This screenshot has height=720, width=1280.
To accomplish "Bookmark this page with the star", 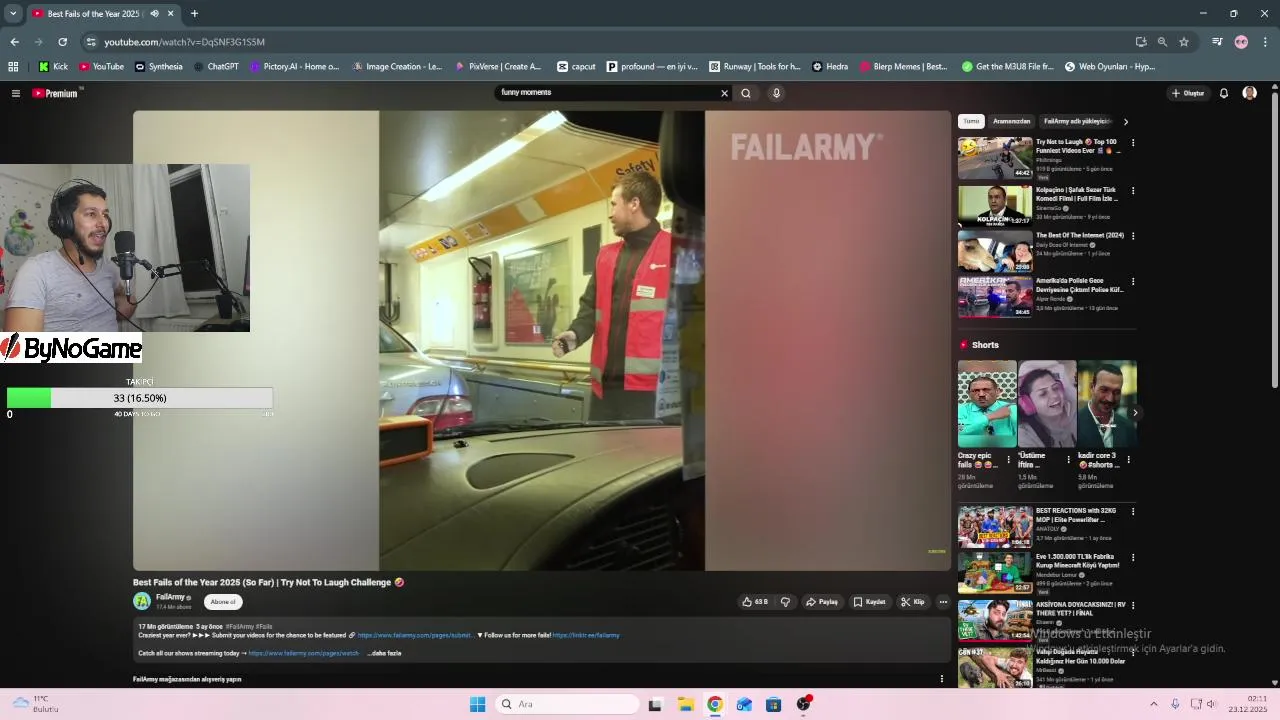I will pos(1184,42).
